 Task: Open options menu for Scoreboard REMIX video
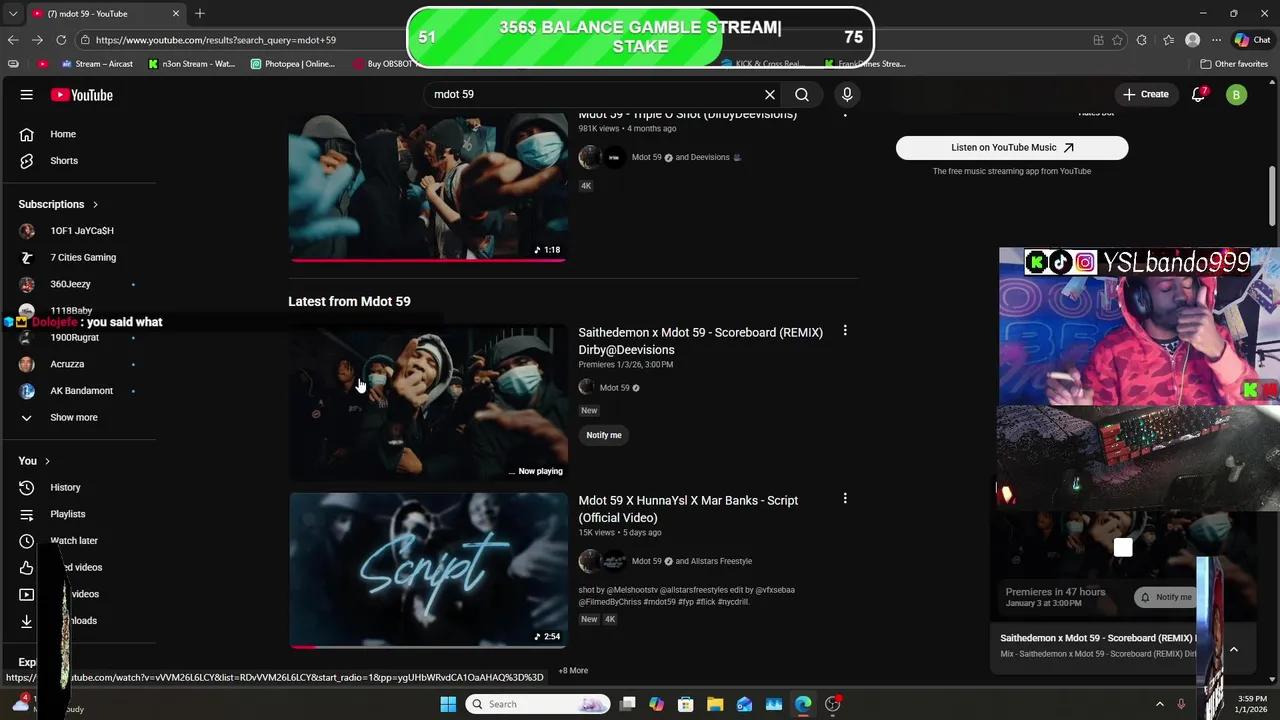845,331
